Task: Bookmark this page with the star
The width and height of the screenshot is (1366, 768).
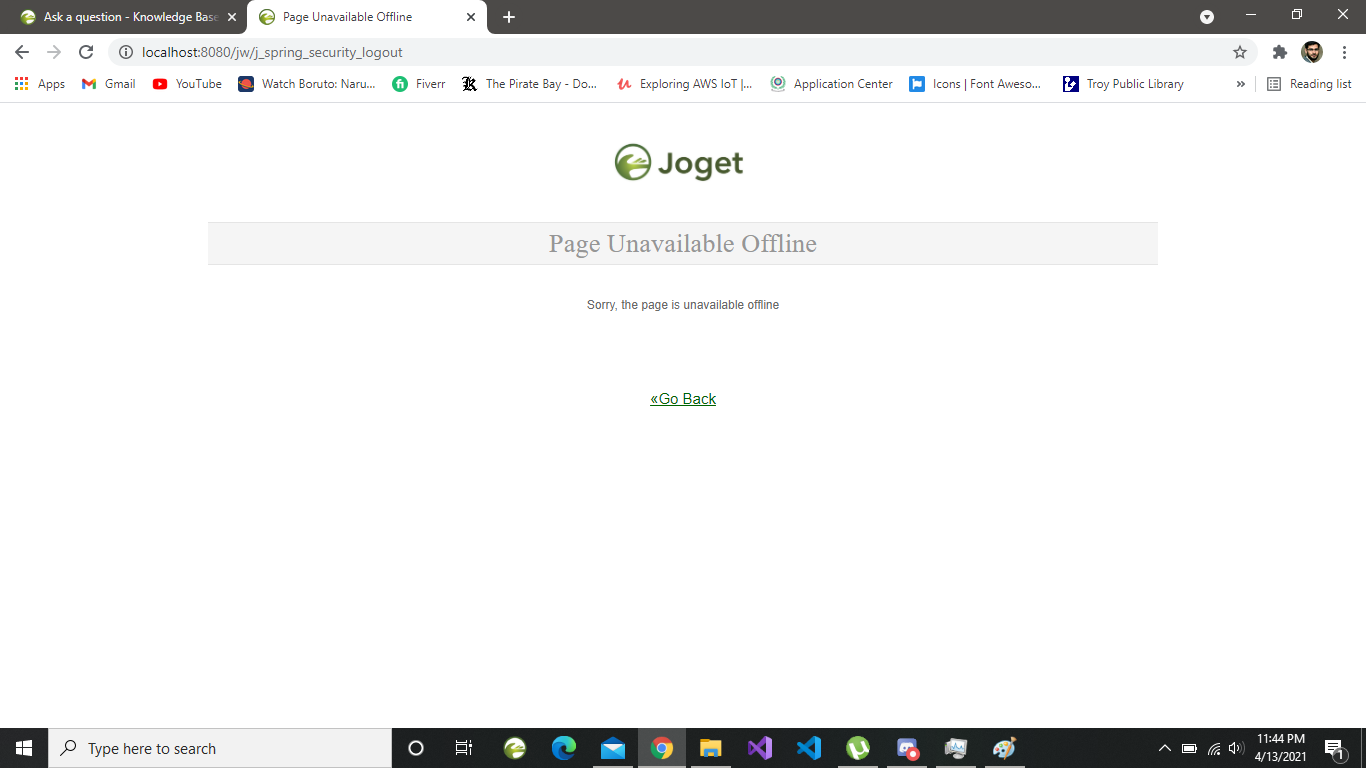Action: tap(1240, 52)
